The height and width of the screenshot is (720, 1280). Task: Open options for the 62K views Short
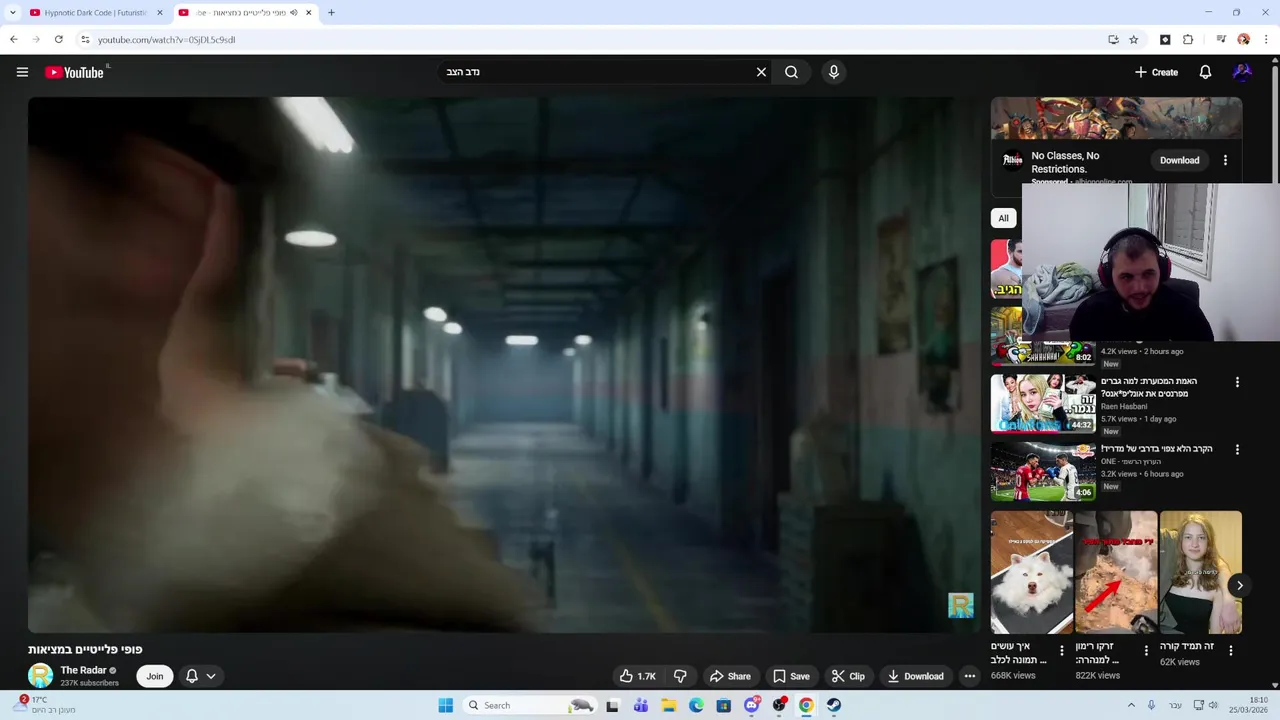coord(1231,650)
